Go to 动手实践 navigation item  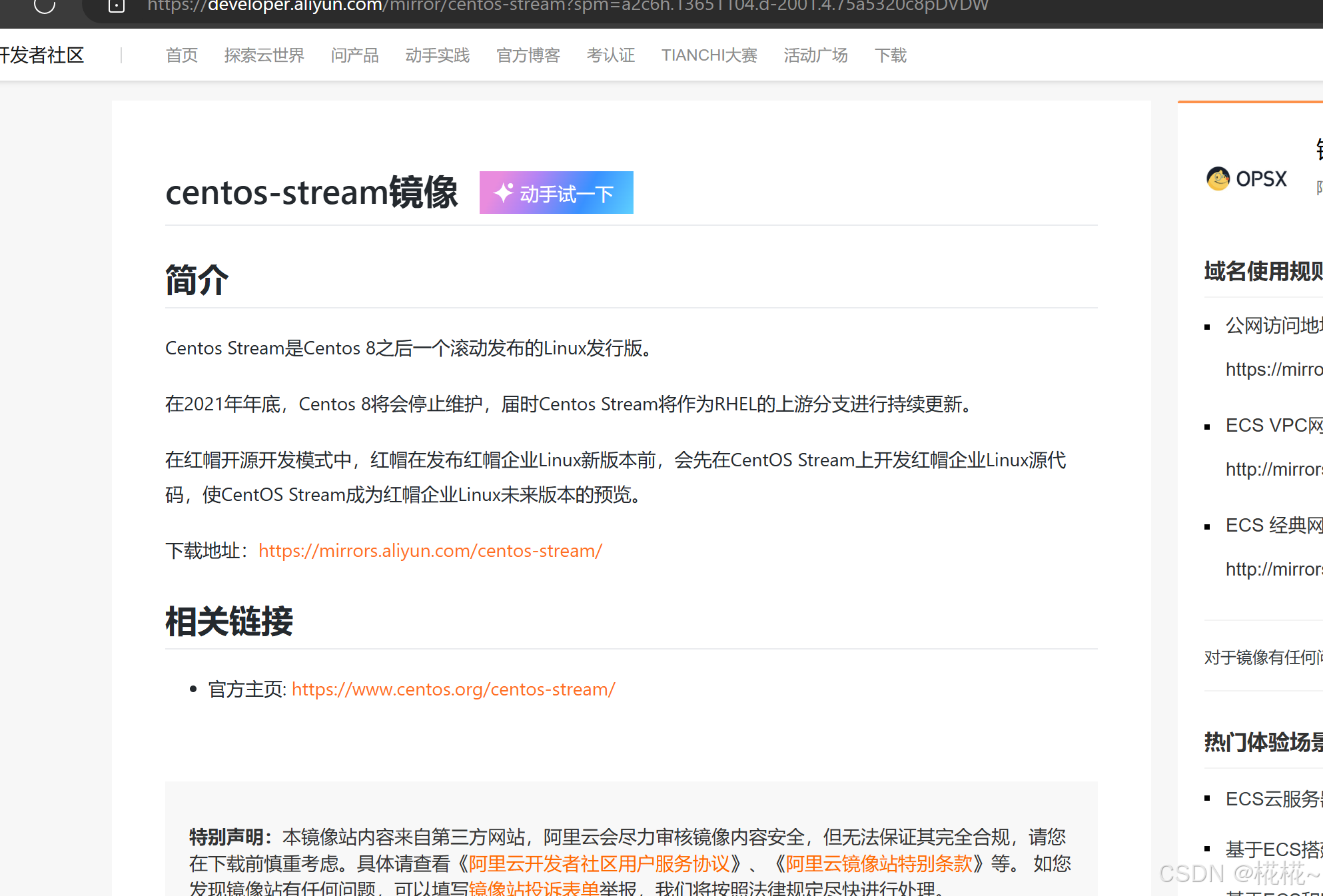(437, 55)
